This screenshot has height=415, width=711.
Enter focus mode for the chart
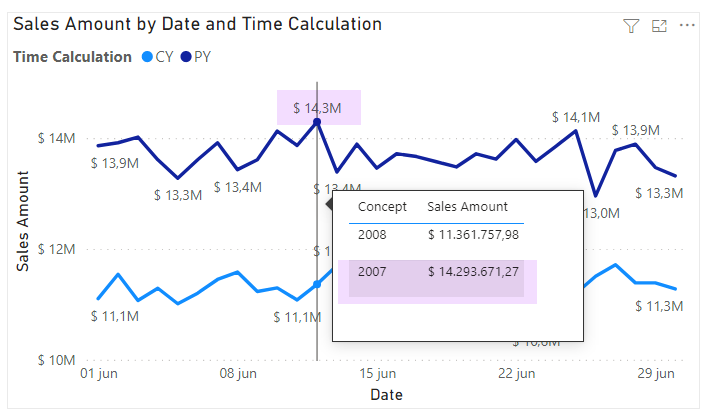click(x=659, y=27)
